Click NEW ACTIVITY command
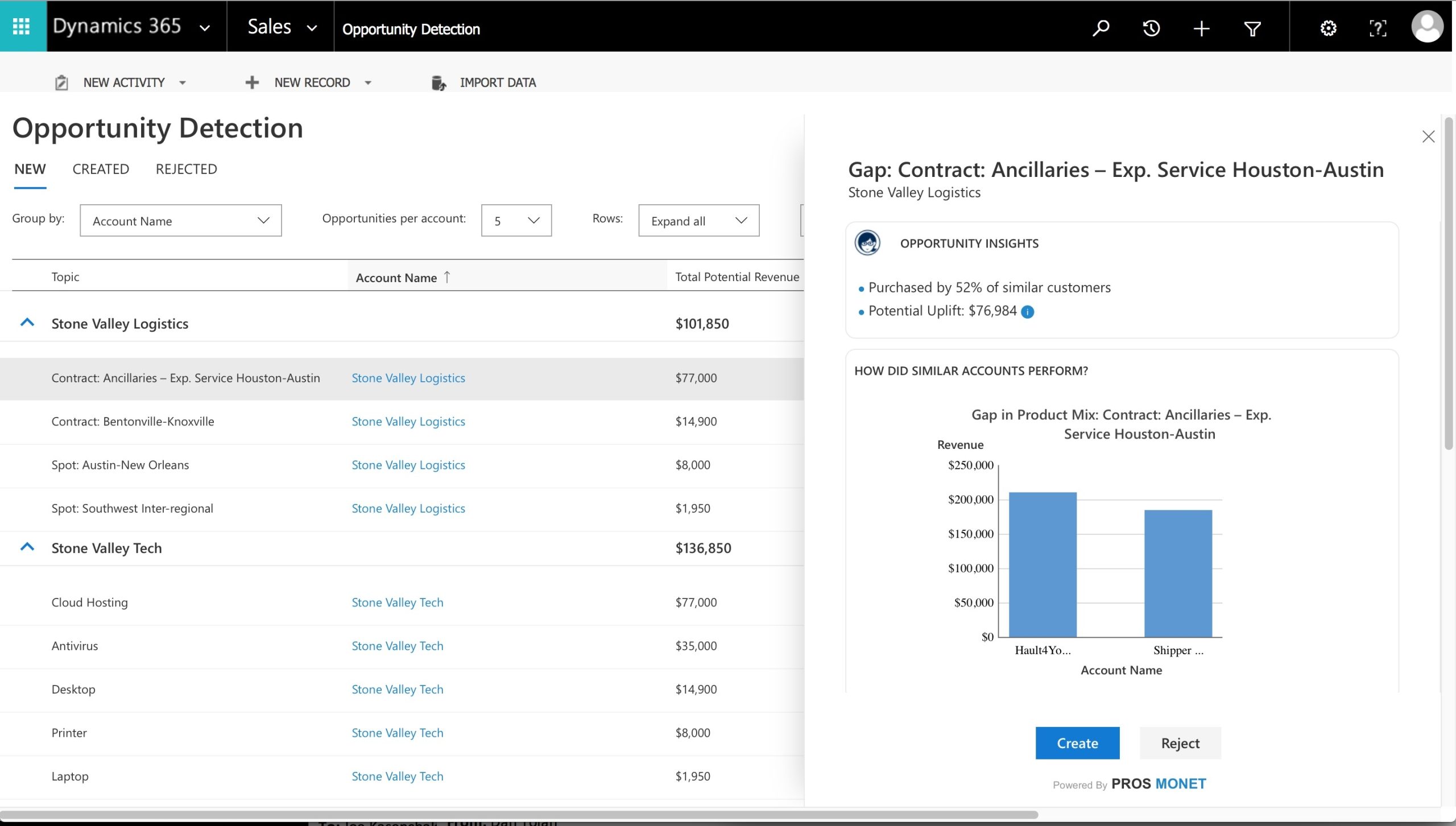Image resolution: width=1456 pixels, height=826 pixels. [x=124, y=82]
